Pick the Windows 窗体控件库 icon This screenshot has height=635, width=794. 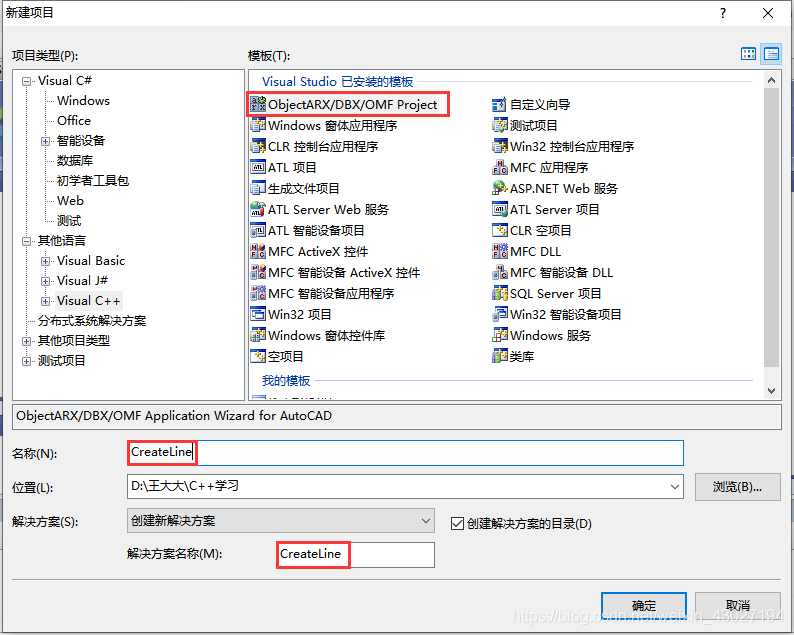click(x=258, y=335)
